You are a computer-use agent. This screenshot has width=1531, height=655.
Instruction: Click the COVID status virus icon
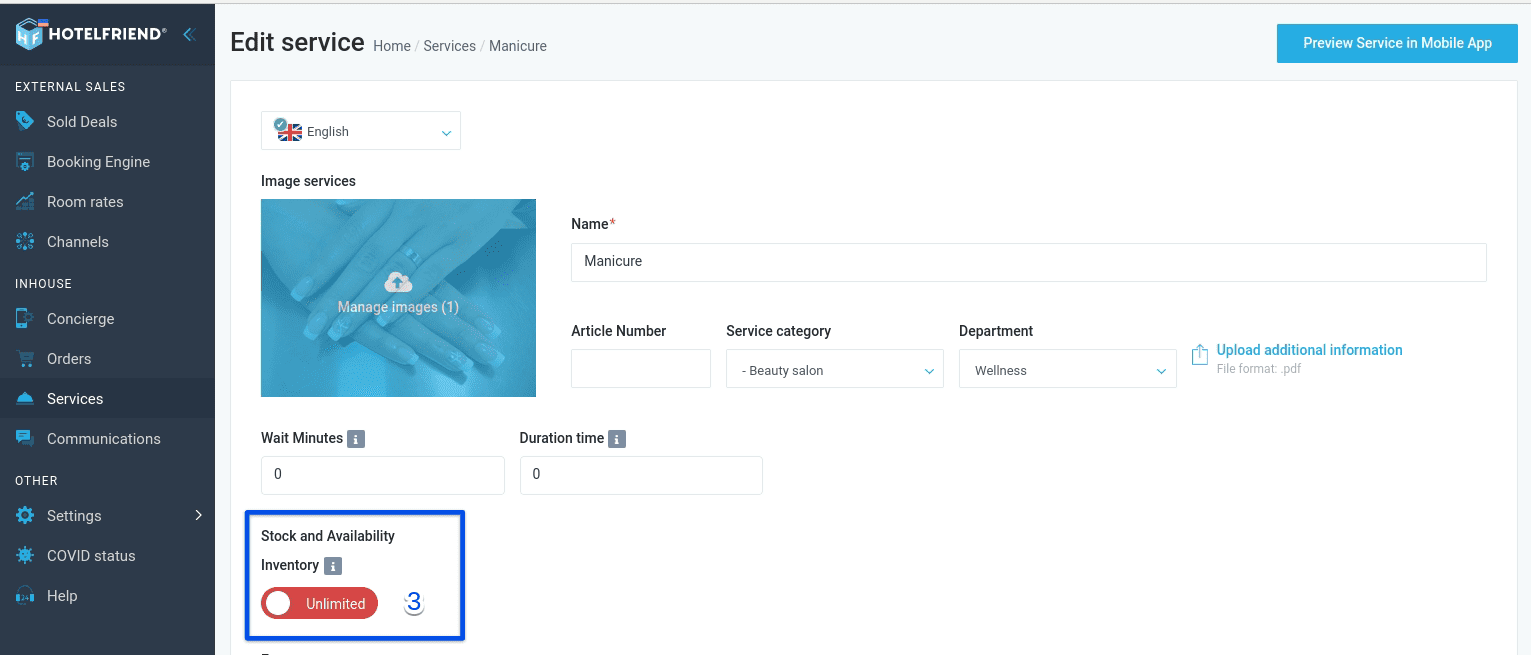(25, 555)
